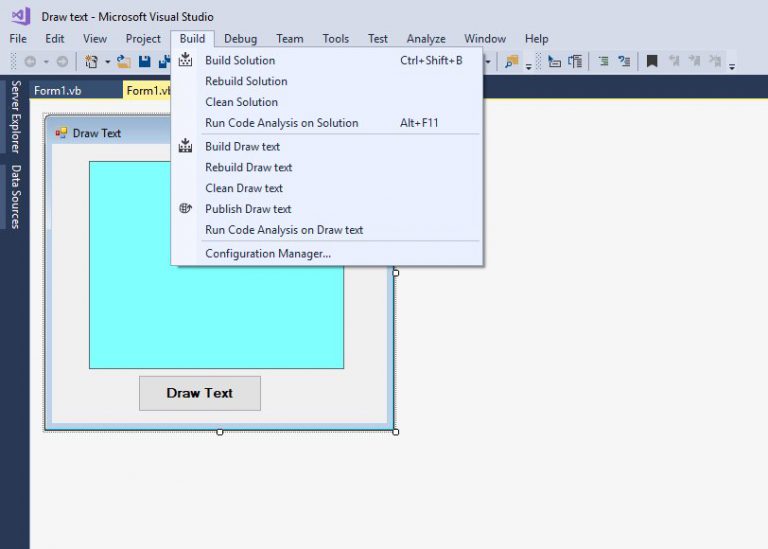Open the toolbar overflow arrow beside Find in Files

click(528, 66)
